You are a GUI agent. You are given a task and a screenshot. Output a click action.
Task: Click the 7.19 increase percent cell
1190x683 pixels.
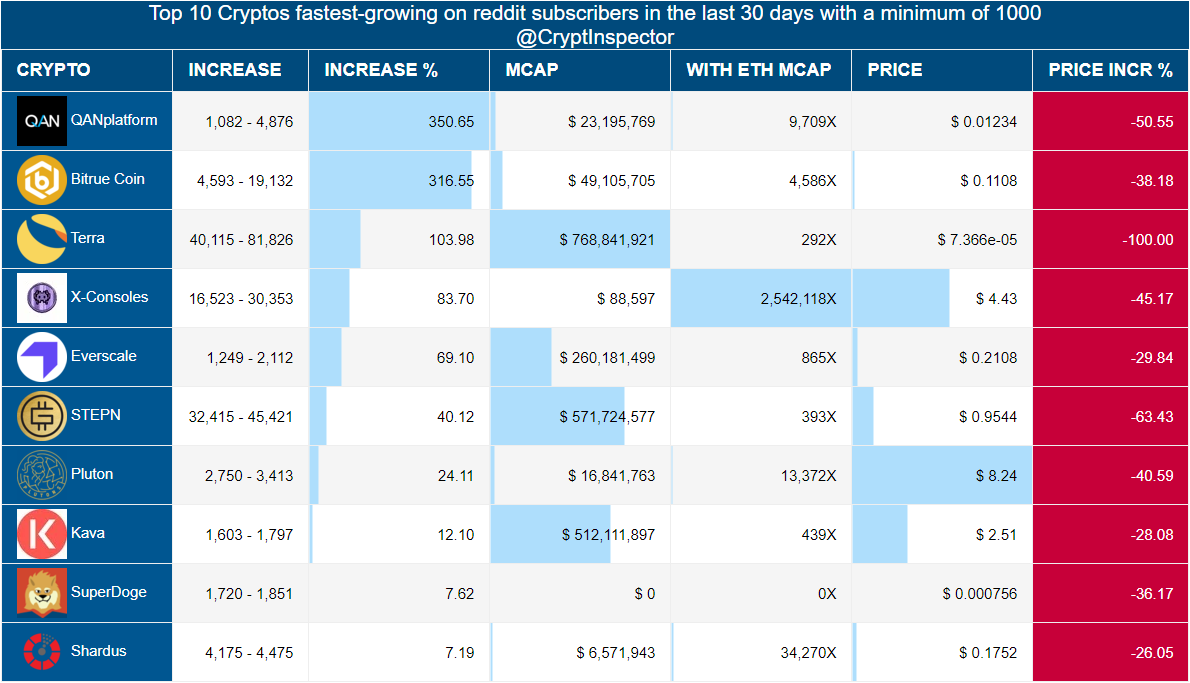(399, 653)
